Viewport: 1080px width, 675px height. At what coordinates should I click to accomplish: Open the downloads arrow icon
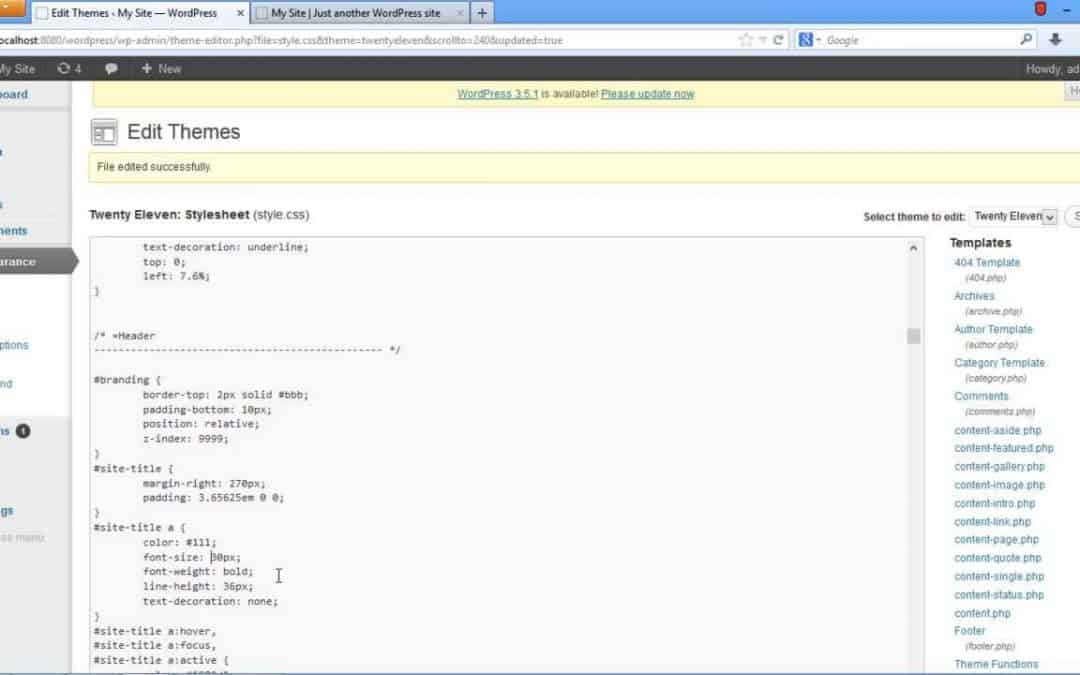click(x=1055, y=40)
